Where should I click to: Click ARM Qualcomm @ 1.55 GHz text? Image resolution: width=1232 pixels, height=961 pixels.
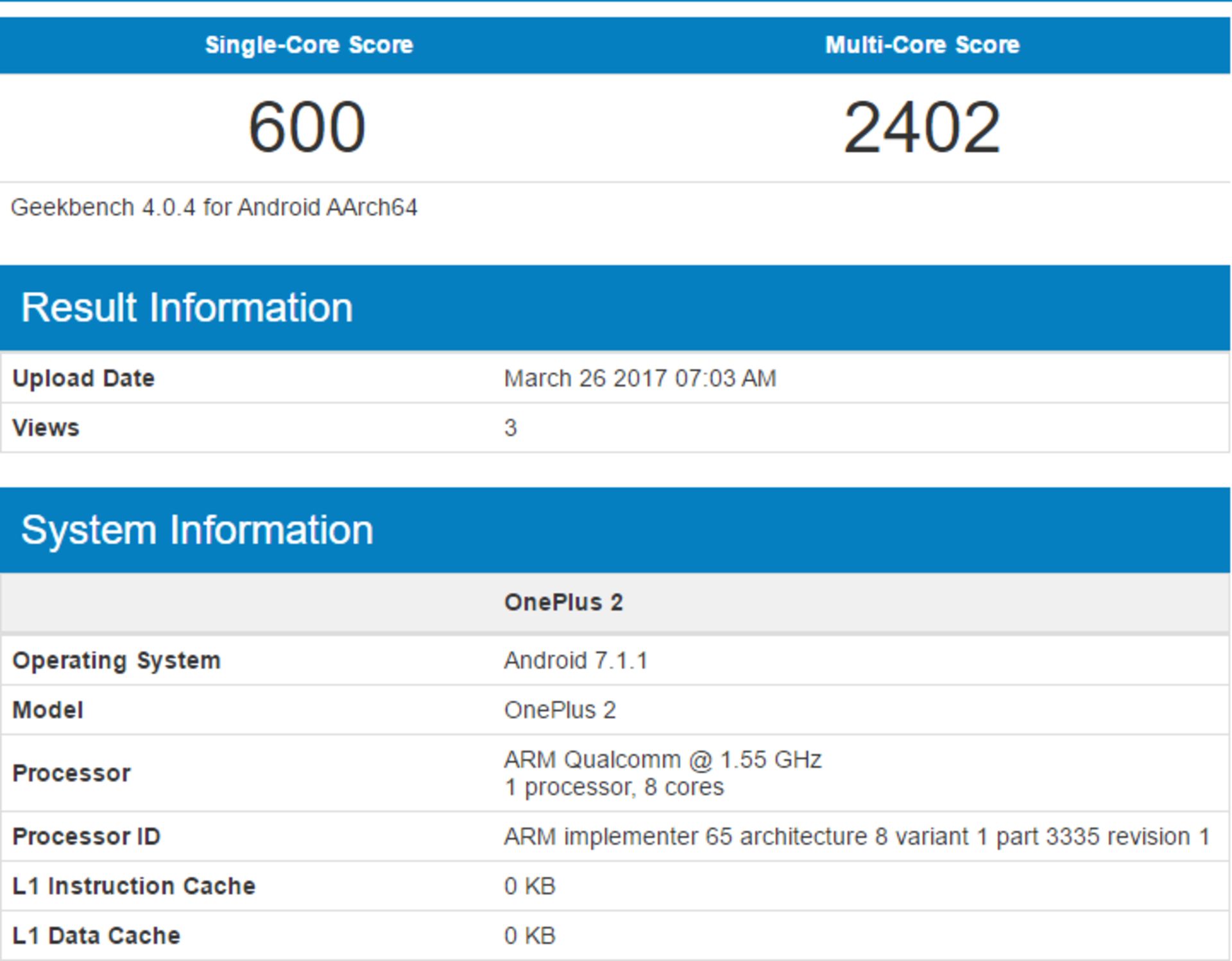[662, 759]
